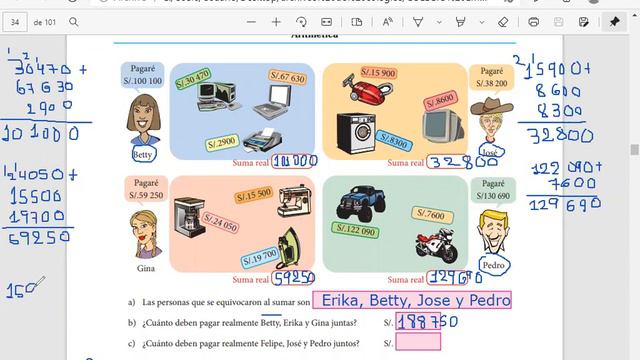Toggle the page view layout icon
This screenshot has height=360, width=640.
[x=357, y=22]
